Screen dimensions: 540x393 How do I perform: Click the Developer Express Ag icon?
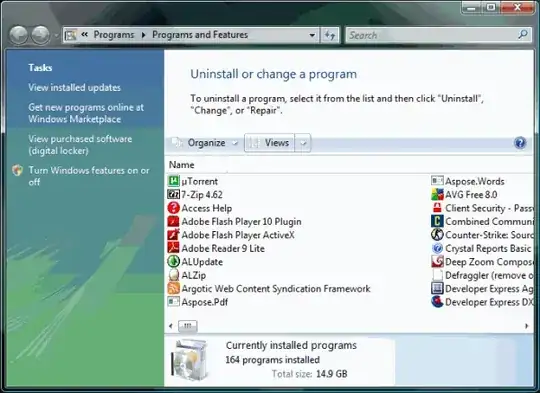[x=437, y=289]
